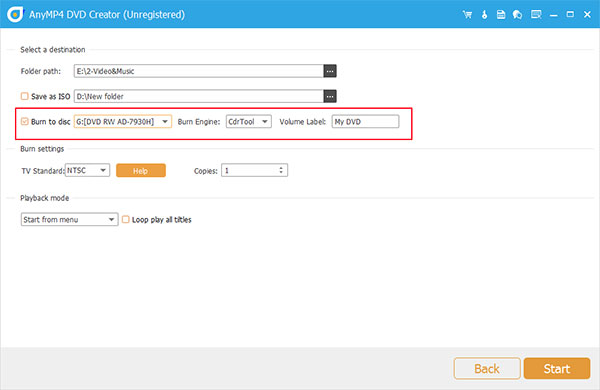The image size is (600, 390).
Task: Click the Copies stepper arrows
Action: 281,170
